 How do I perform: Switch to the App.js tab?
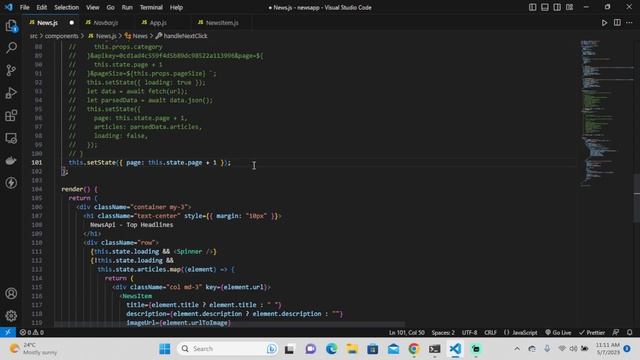coord(158,23)
